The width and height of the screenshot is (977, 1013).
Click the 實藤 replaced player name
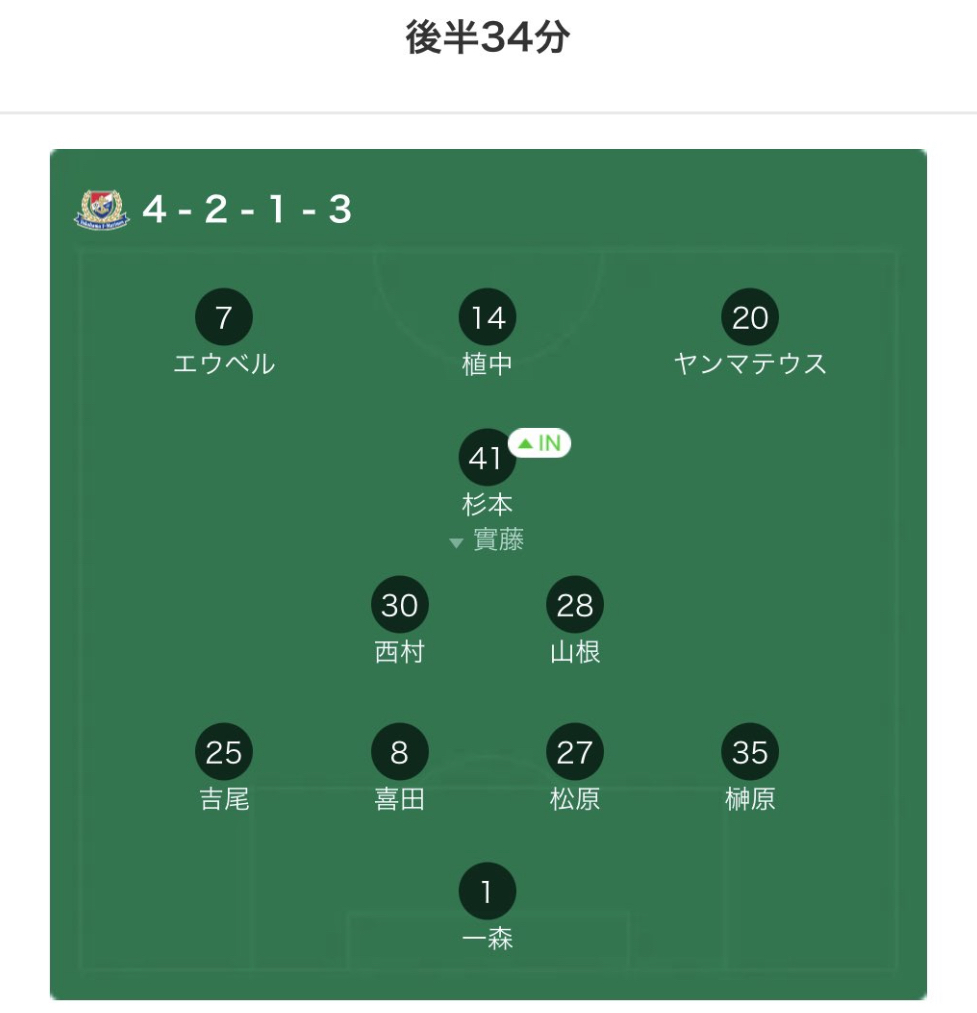(498, 539)
